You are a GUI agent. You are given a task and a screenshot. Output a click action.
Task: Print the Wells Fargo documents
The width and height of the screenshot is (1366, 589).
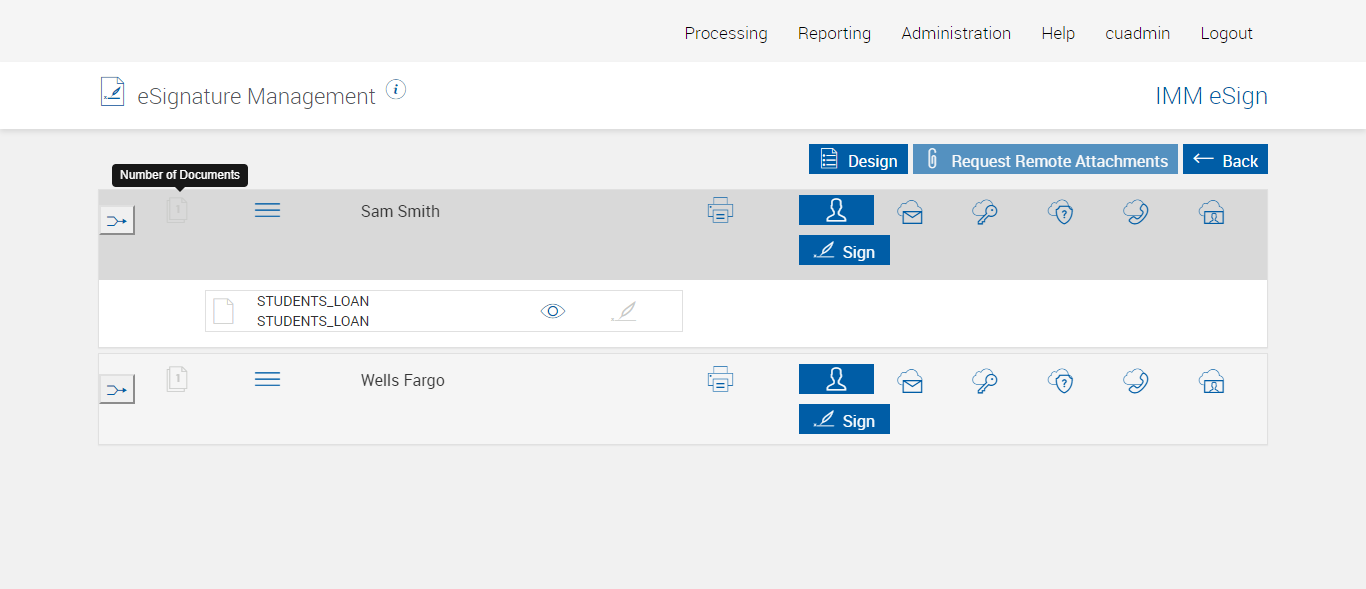pos(720,380)
